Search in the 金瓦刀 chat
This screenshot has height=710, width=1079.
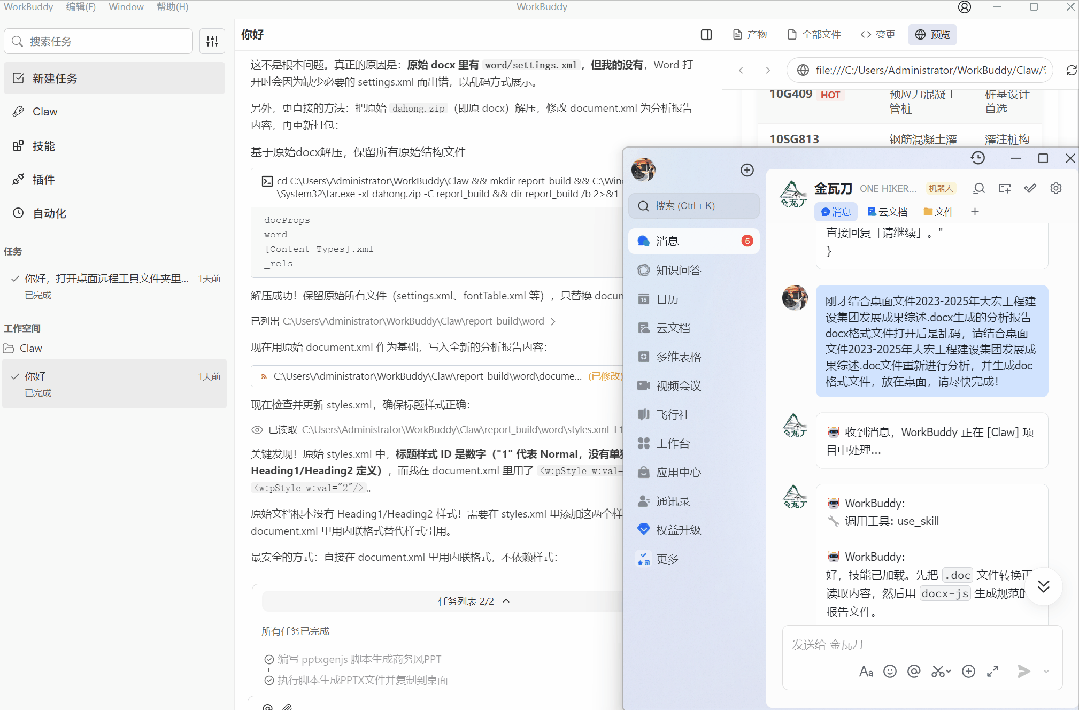coord(979,189)
